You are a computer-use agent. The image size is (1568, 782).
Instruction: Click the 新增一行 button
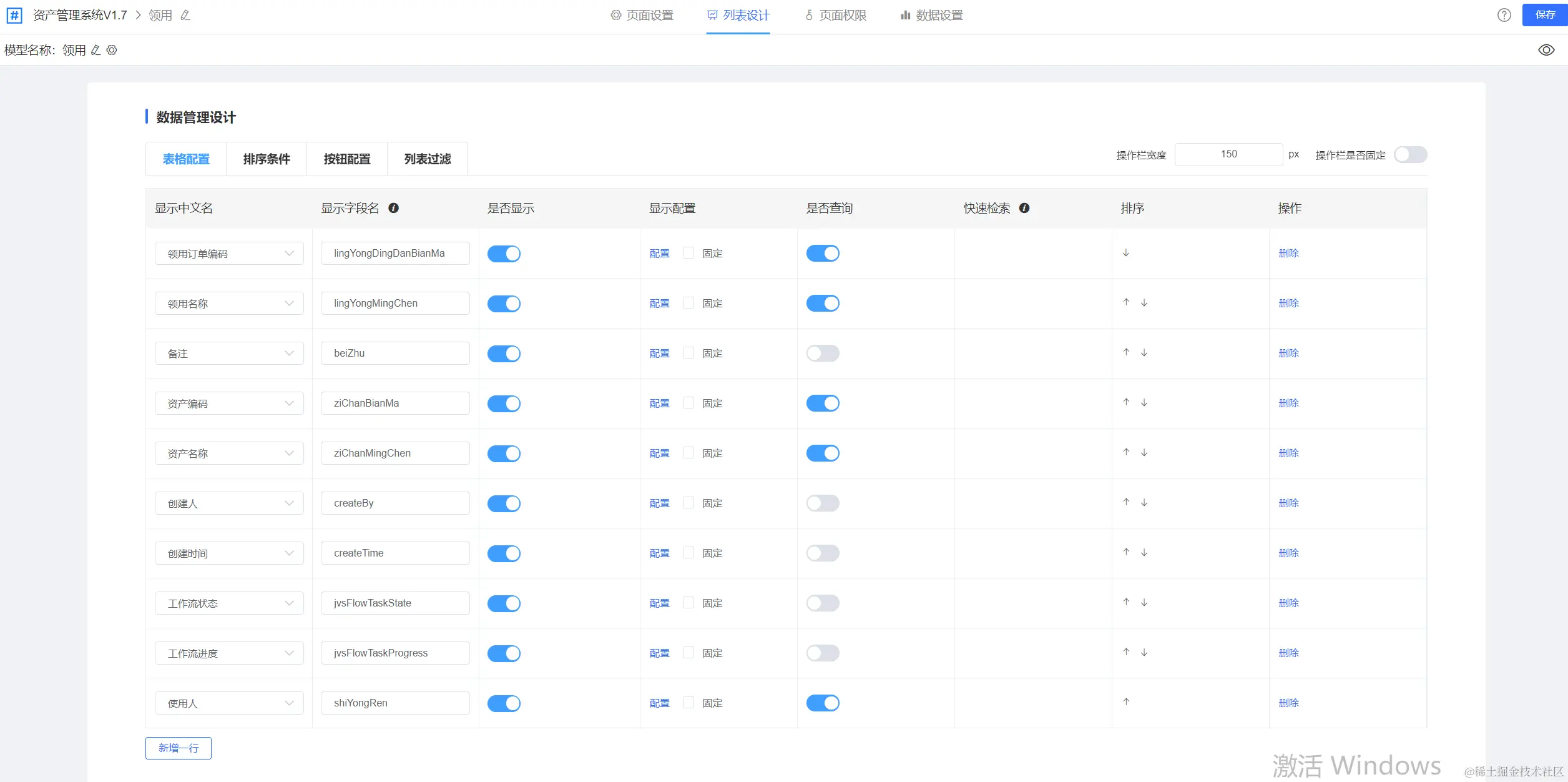(179, 748)
